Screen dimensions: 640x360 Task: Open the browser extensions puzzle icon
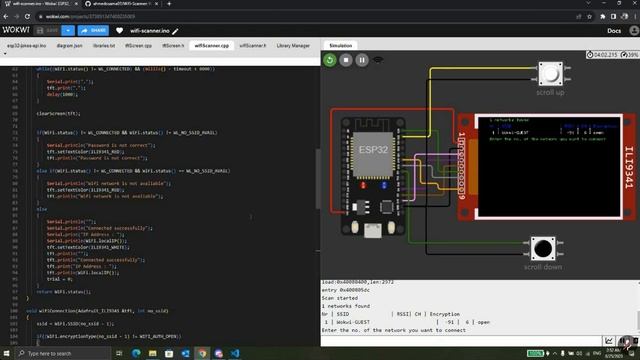click(602, 16)
